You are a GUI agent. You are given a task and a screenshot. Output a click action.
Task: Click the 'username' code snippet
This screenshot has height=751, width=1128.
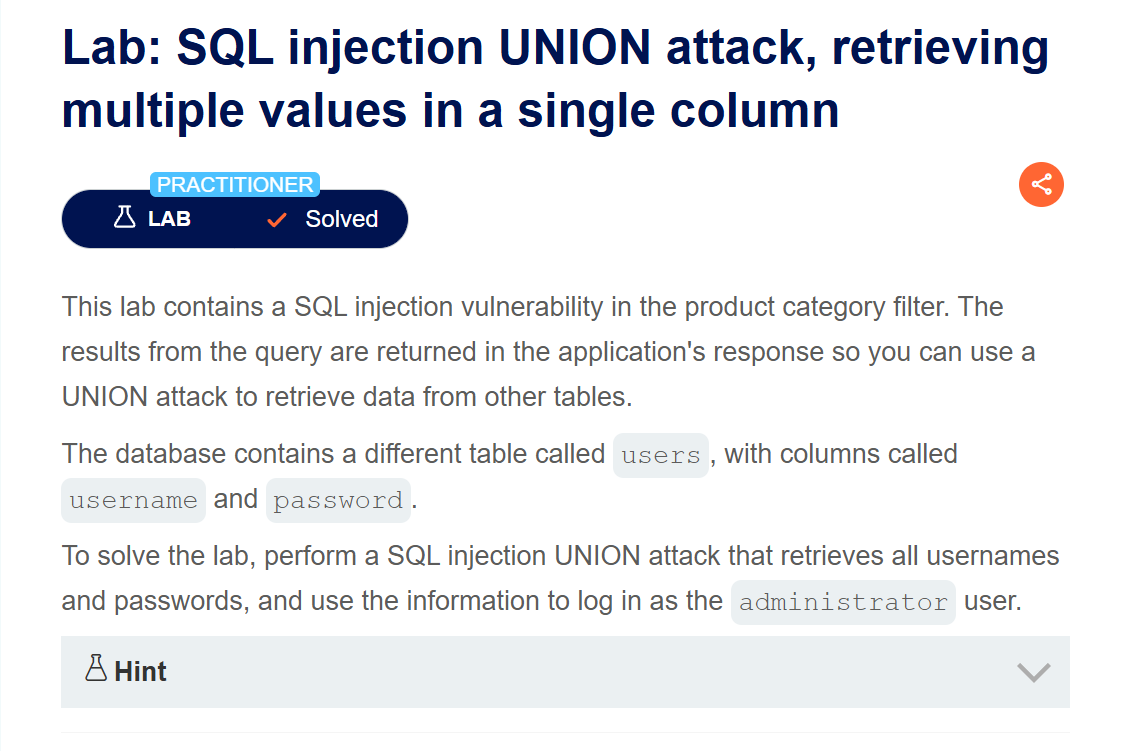133,500
